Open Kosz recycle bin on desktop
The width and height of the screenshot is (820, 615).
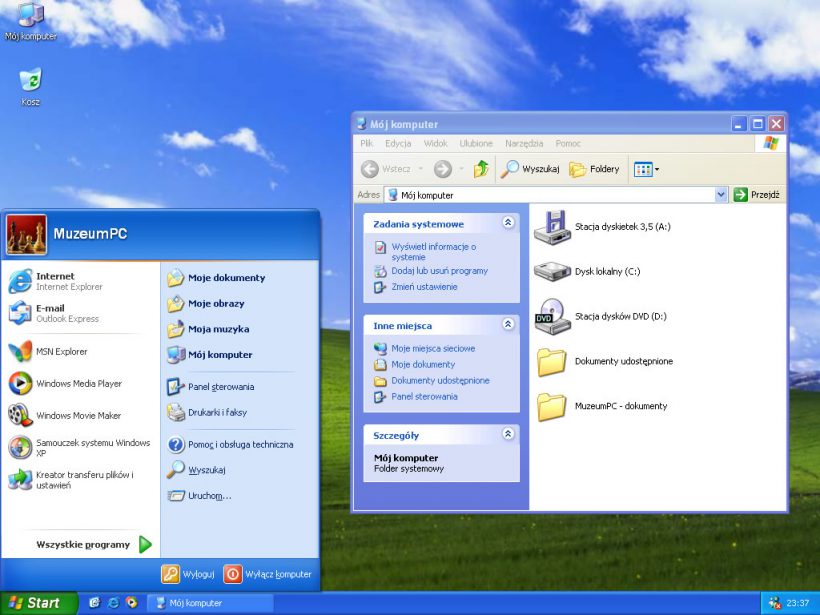30,82
